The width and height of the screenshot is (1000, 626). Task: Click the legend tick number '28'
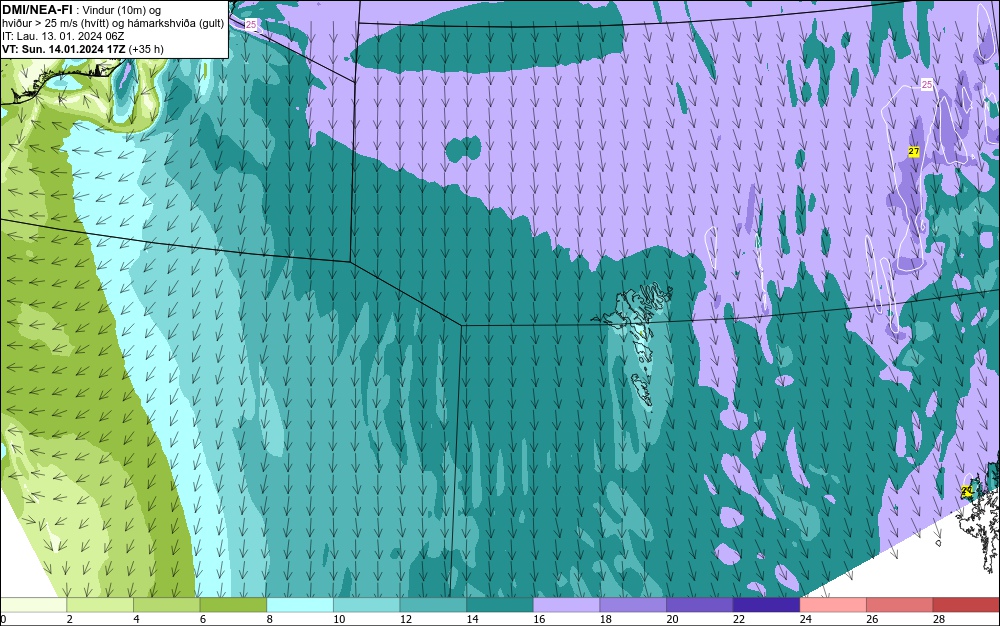tap(939, 619)
